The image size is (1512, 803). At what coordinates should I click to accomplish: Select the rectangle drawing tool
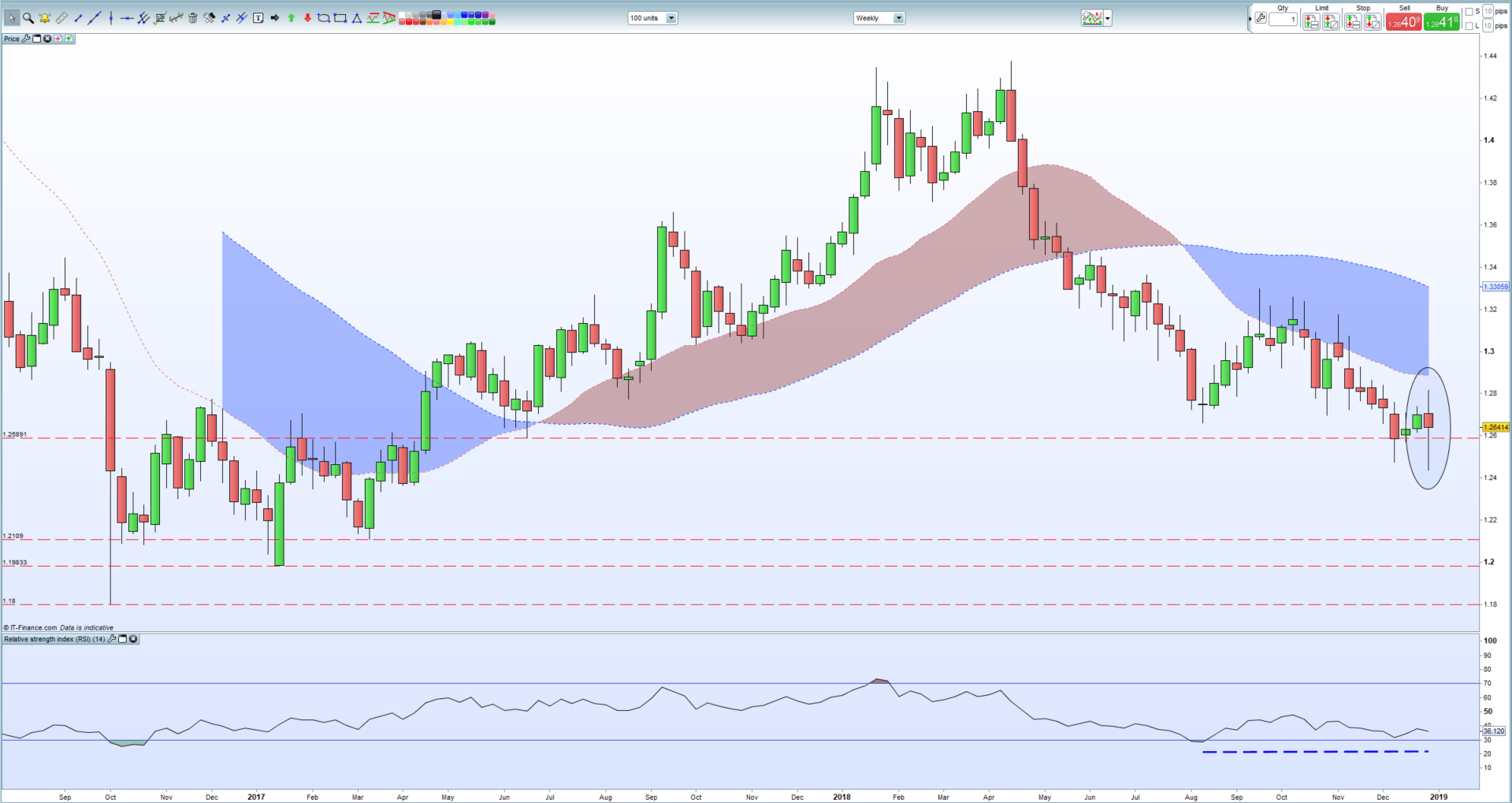click(x=340, y=18)
